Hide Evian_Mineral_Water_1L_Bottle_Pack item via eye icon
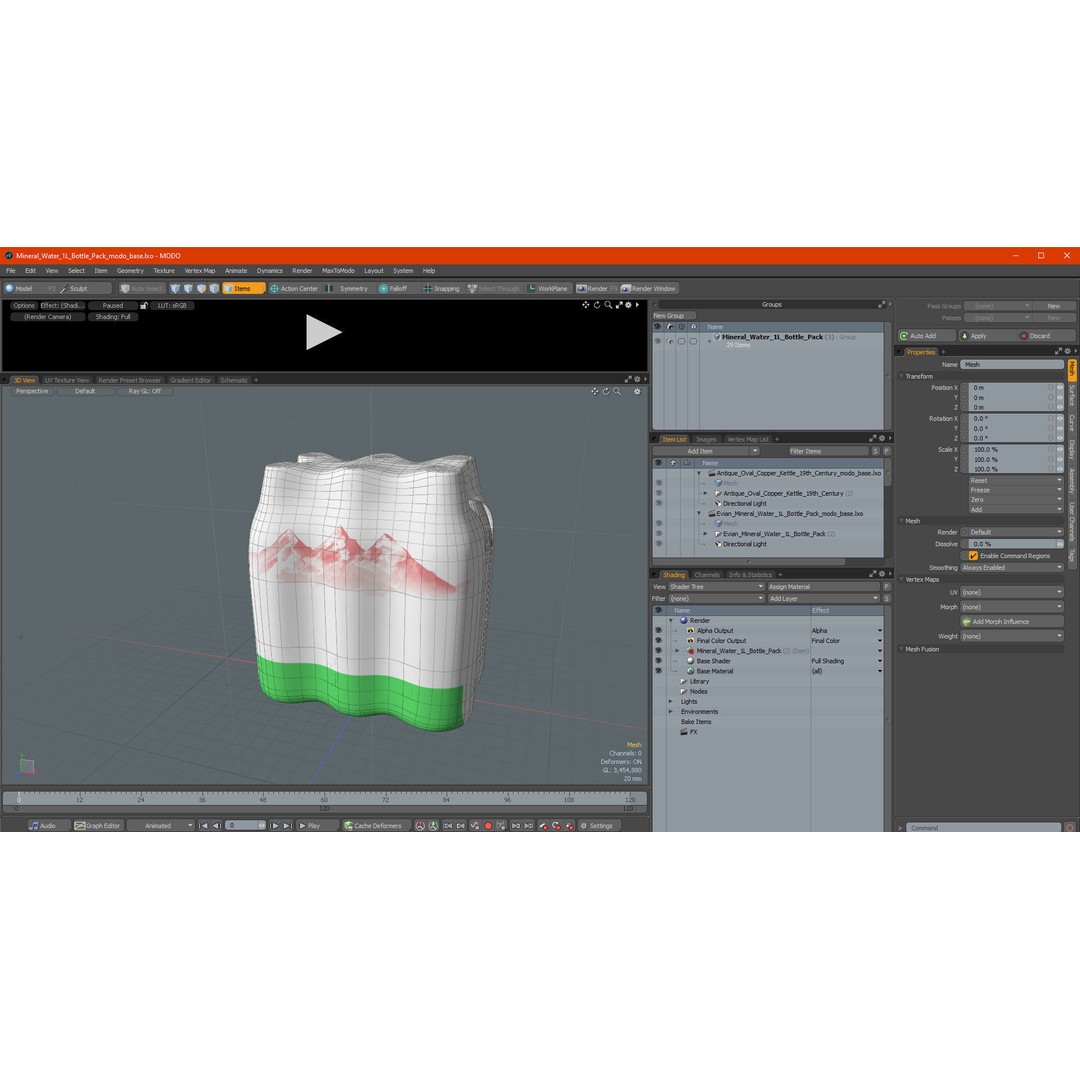Viewport: 1080px width, 1080px height. (x=658, y=534)
